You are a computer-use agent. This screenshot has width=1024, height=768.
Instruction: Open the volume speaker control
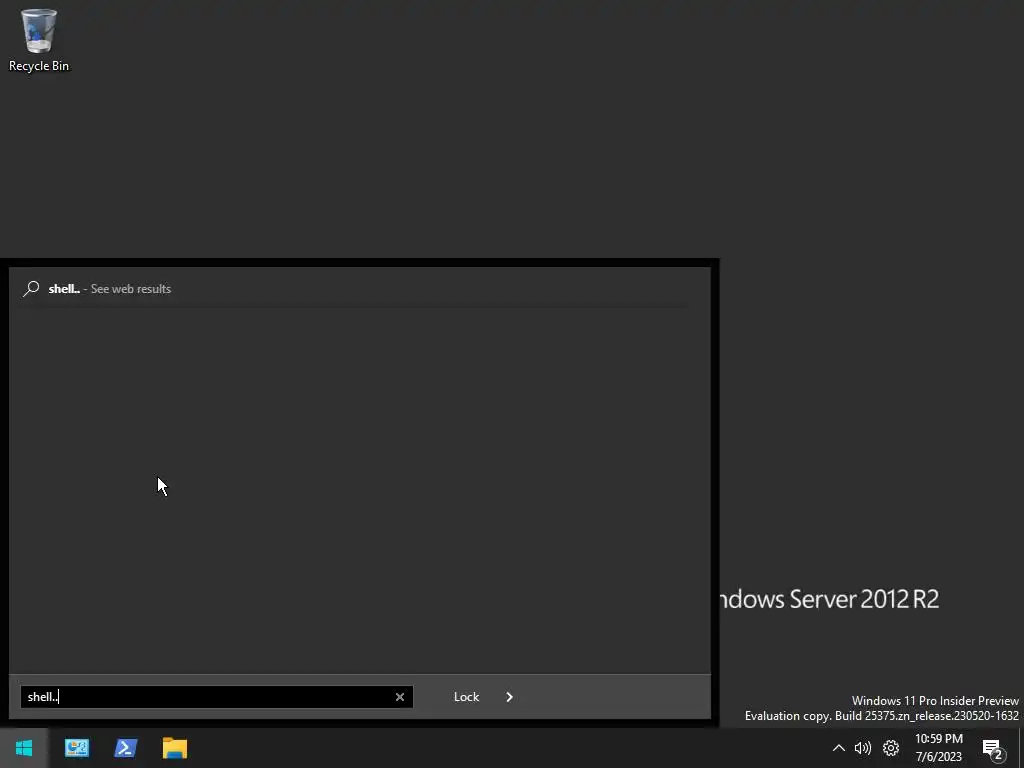click(x=863, y=748)
